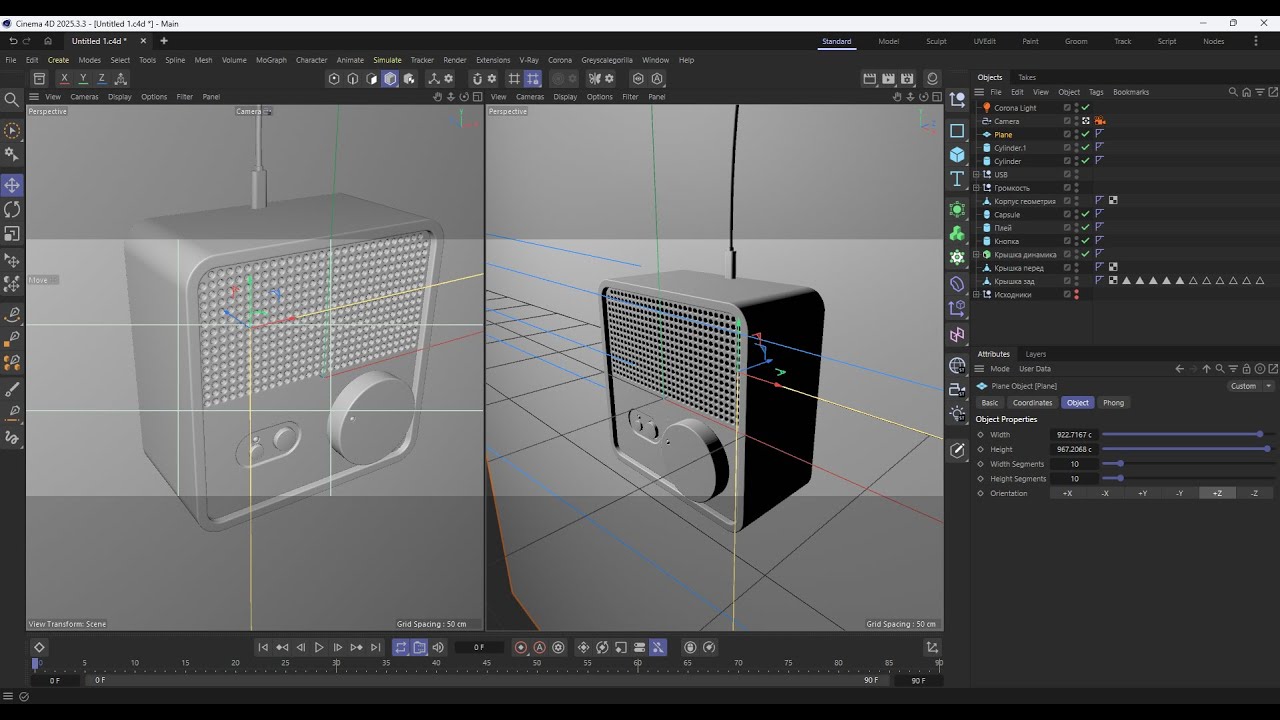Toggle Corona Light enable checkmark

[1085, 107]
